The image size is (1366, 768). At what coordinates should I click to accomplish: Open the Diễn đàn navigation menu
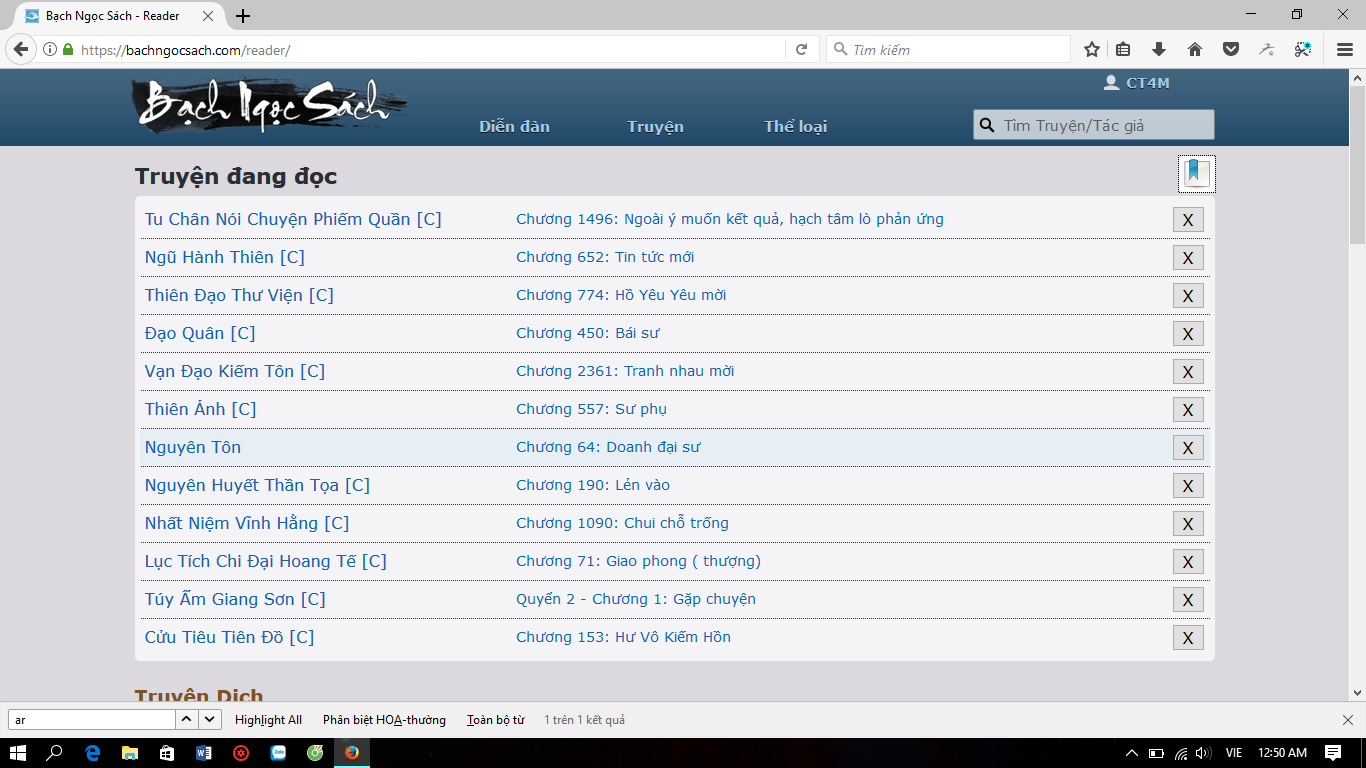tap(514, 126)
